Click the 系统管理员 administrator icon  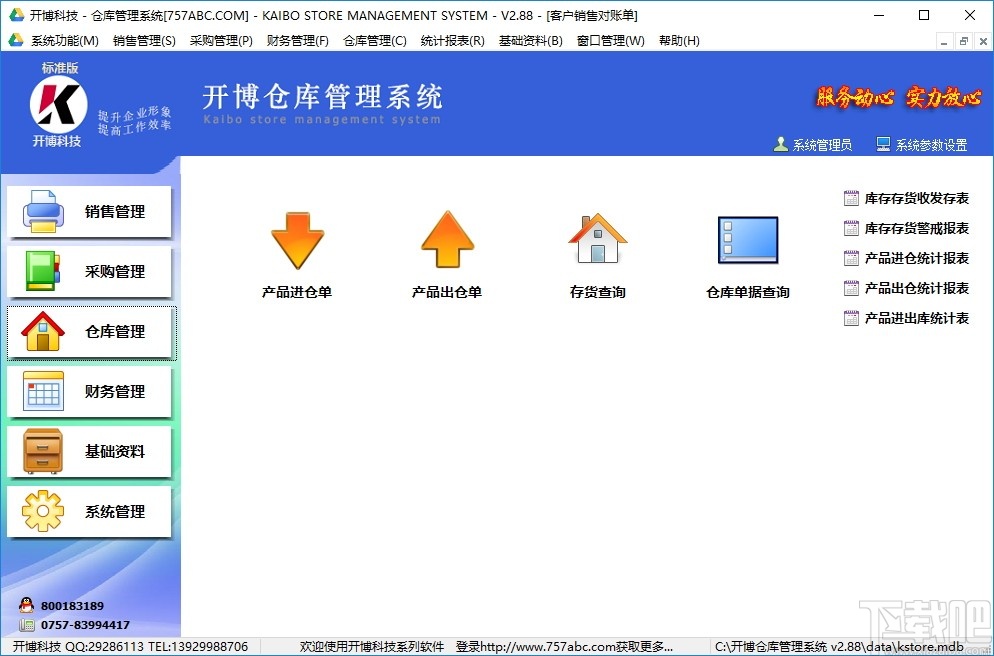coord(782,143)
